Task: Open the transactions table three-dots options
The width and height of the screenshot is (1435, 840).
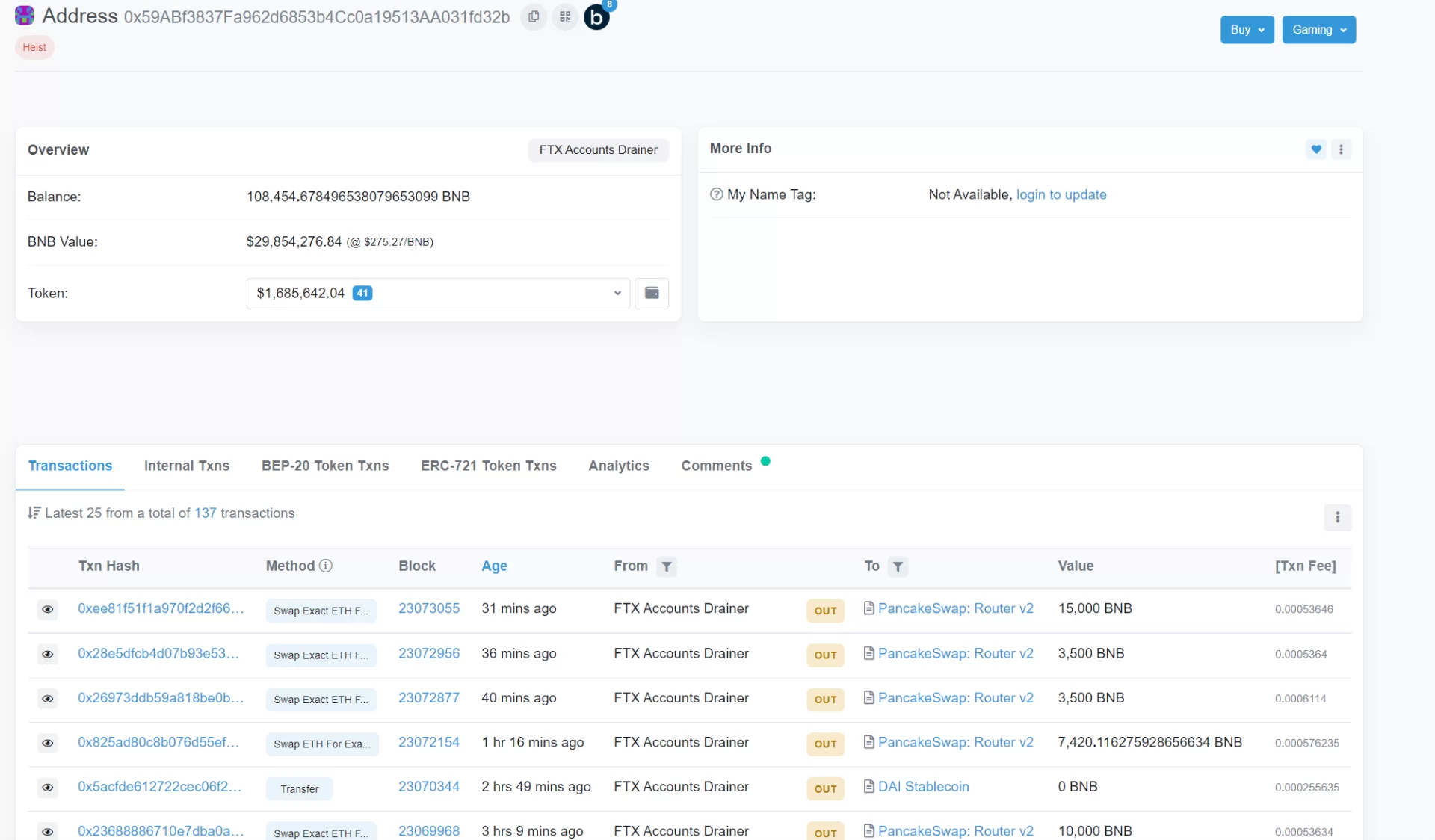Action: point(1337,517)
